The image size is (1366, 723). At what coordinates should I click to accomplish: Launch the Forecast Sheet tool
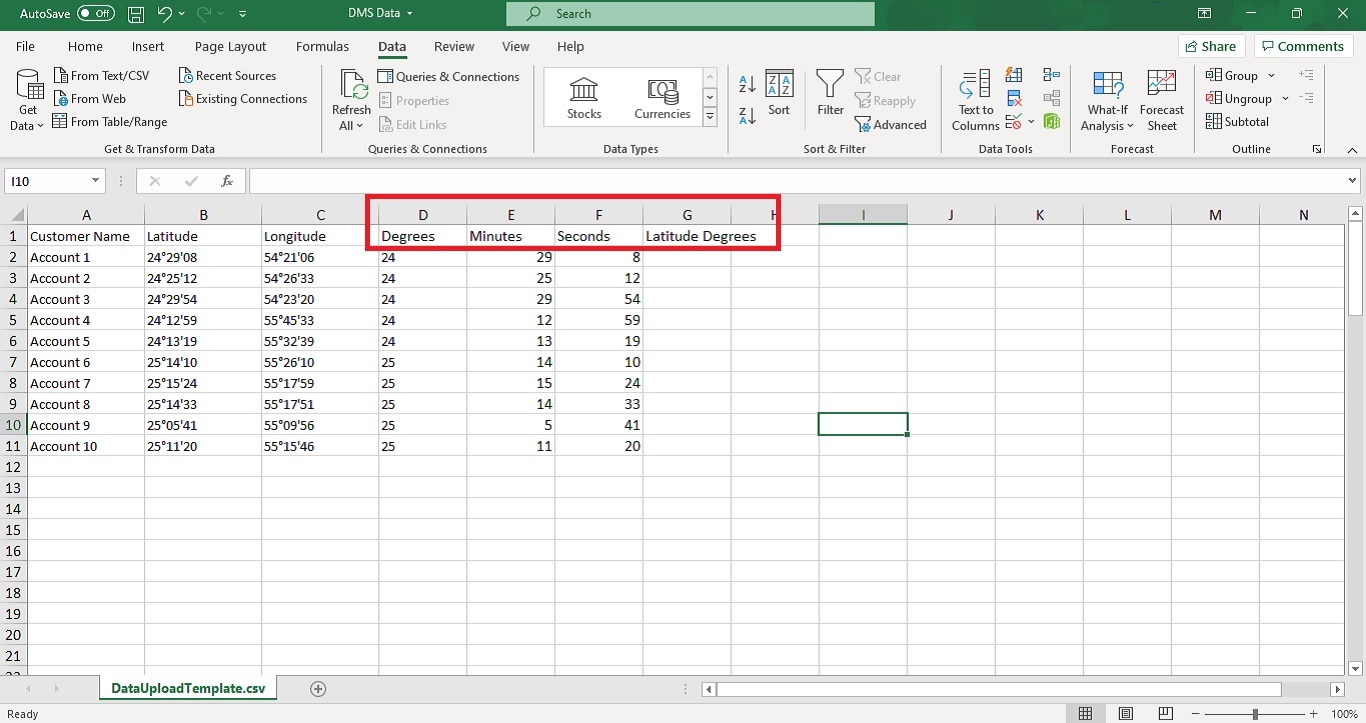(1161, 98)
